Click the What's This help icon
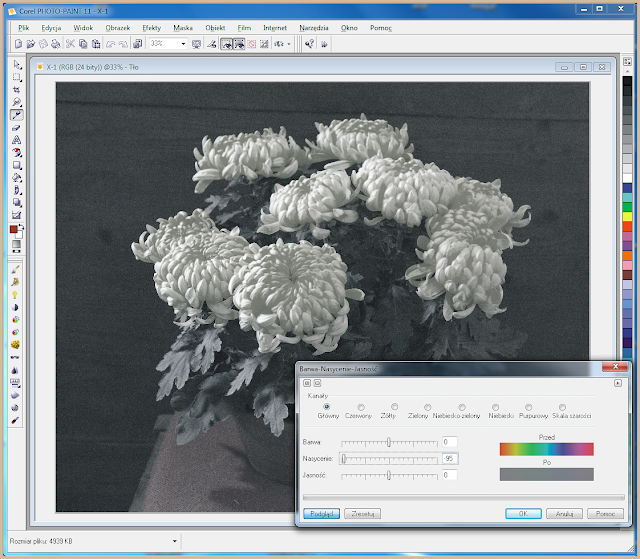The image size is (640, 559). (309, 44)
